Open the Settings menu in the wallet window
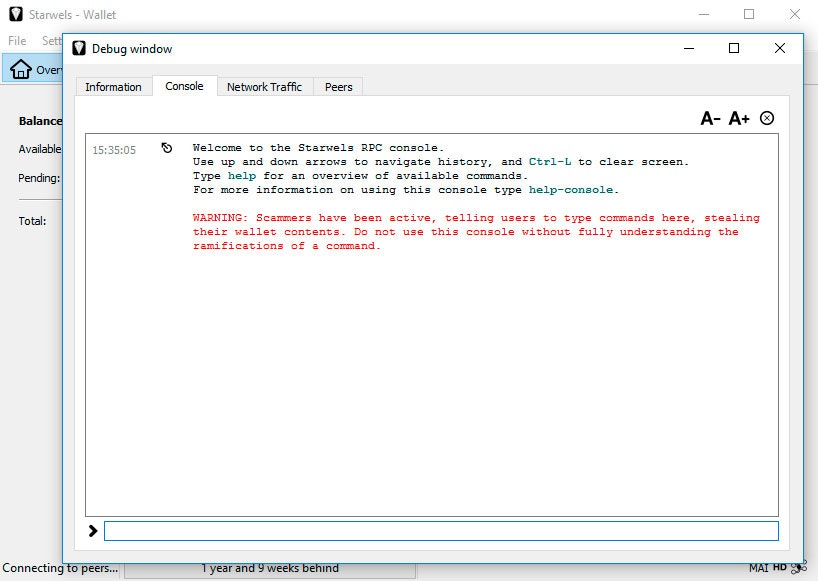Viewport: 818px width, 581px height. 52,41
